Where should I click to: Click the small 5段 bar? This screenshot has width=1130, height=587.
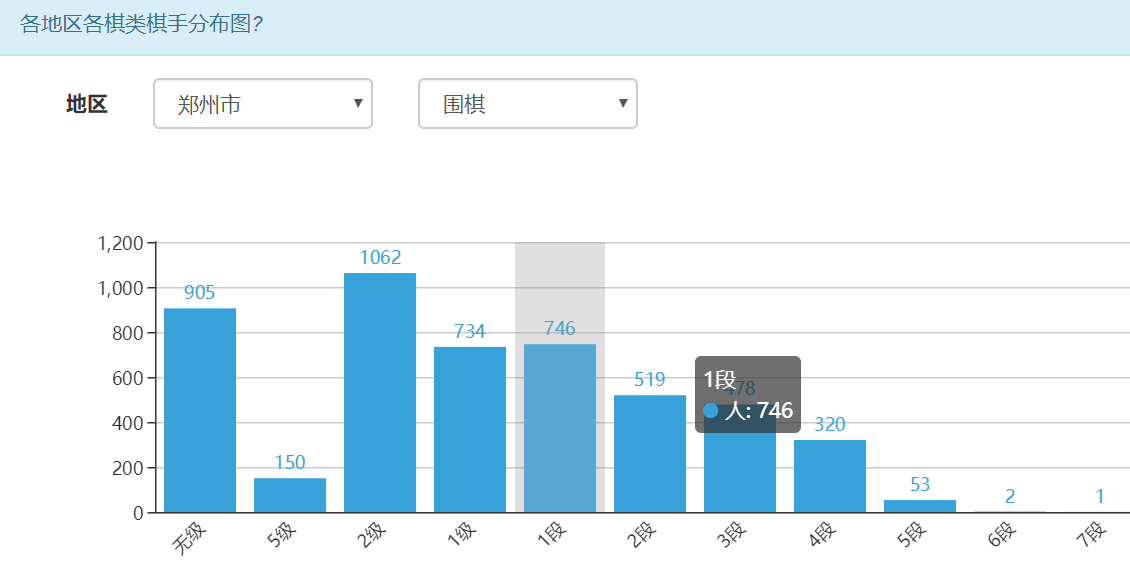[920, 506]
